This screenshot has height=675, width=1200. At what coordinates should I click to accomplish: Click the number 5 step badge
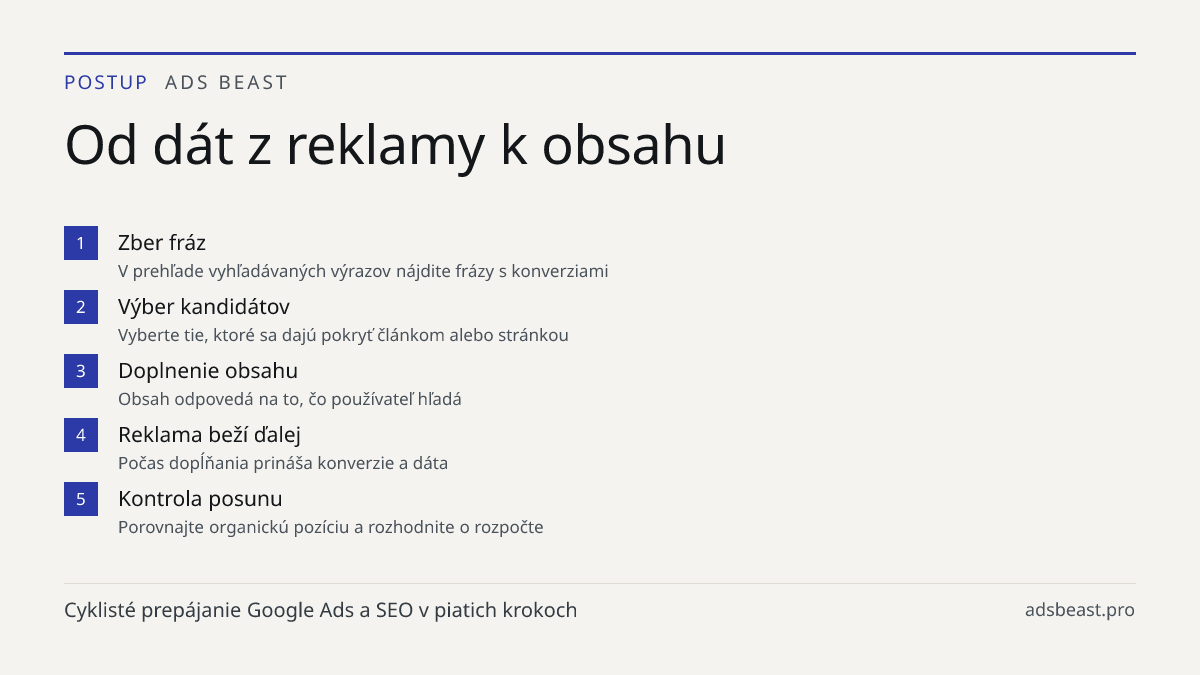(81, 499)
